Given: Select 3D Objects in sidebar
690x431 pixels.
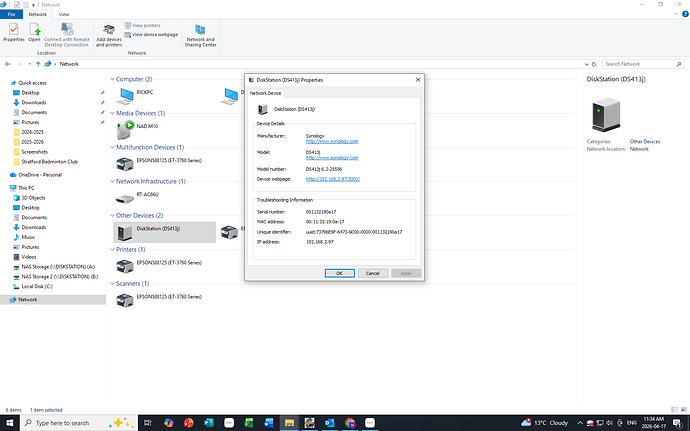Looking at the screenshot, I should (x=33, y=198).
